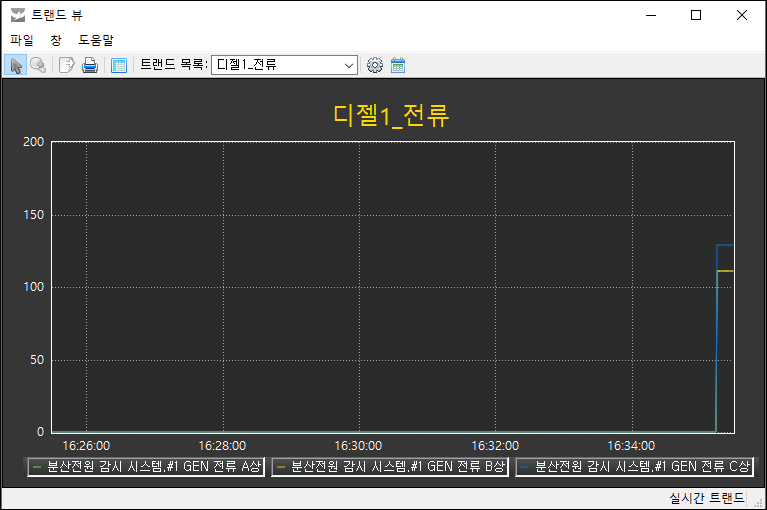
Task: Click the 100 value axis label
Action: 34,287
